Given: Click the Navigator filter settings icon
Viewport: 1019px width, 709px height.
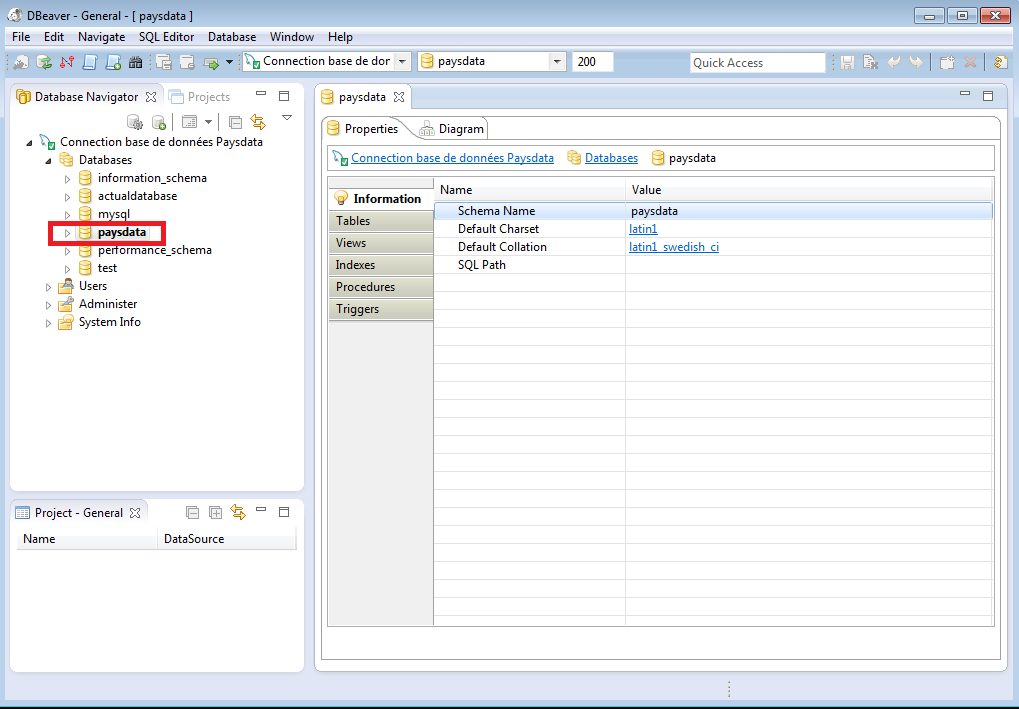Looking at the screenshot, I should pyautogui.click(x=189, y=122).
